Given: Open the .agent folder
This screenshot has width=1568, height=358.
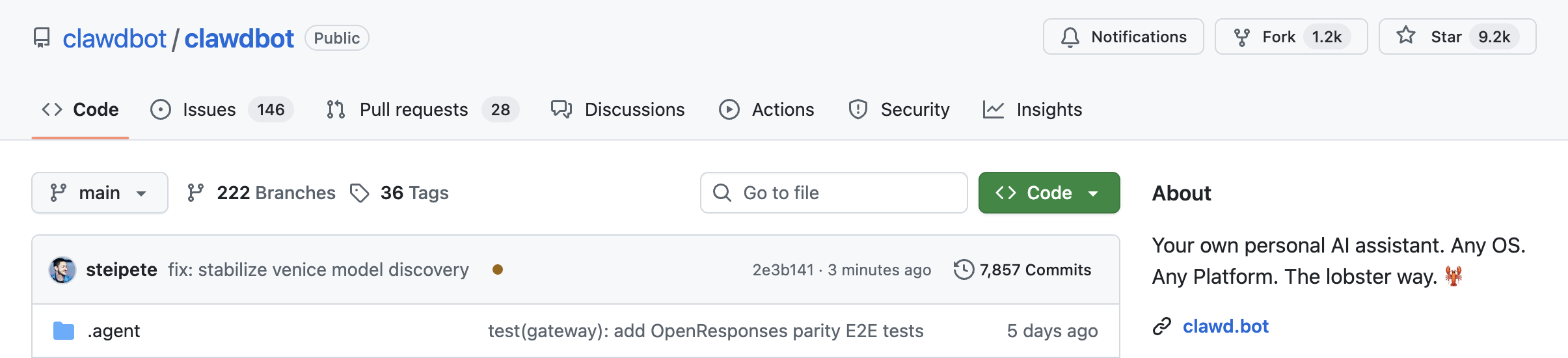Looking at the screenshot, I should point(114,331).
